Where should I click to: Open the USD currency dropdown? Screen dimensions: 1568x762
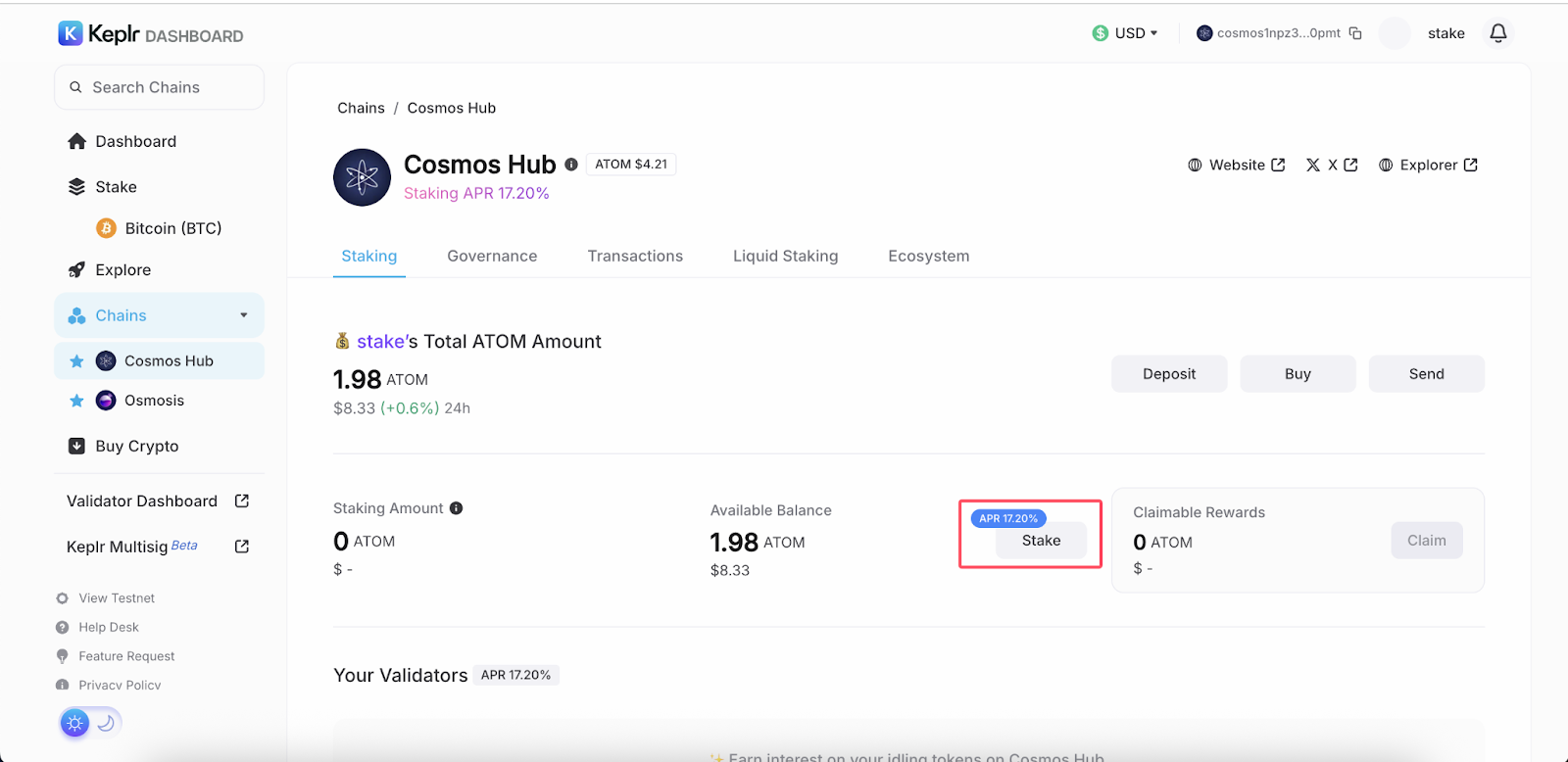(x=1126, y=33)
